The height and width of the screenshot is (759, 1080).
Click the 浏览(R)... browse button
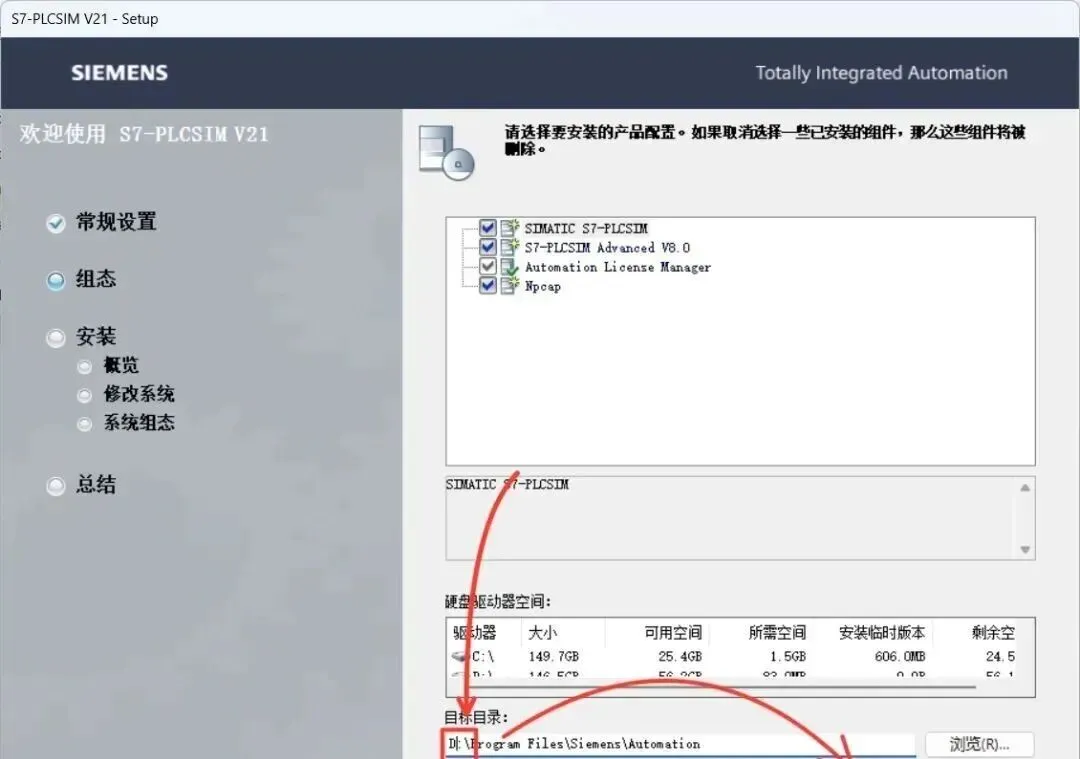[979, 744]
